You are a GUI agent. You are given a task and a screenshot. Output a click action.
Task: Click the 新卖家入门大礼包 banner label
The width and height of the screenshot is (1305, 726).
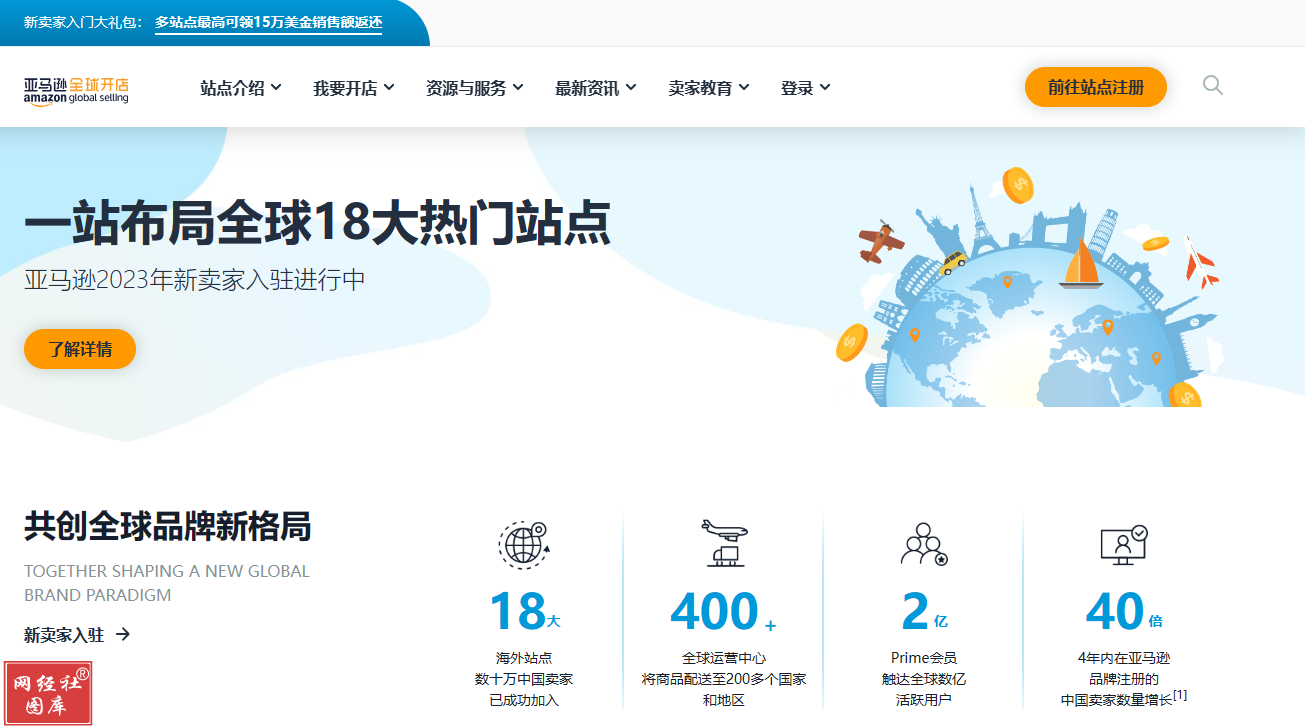[x=83, y=22]
